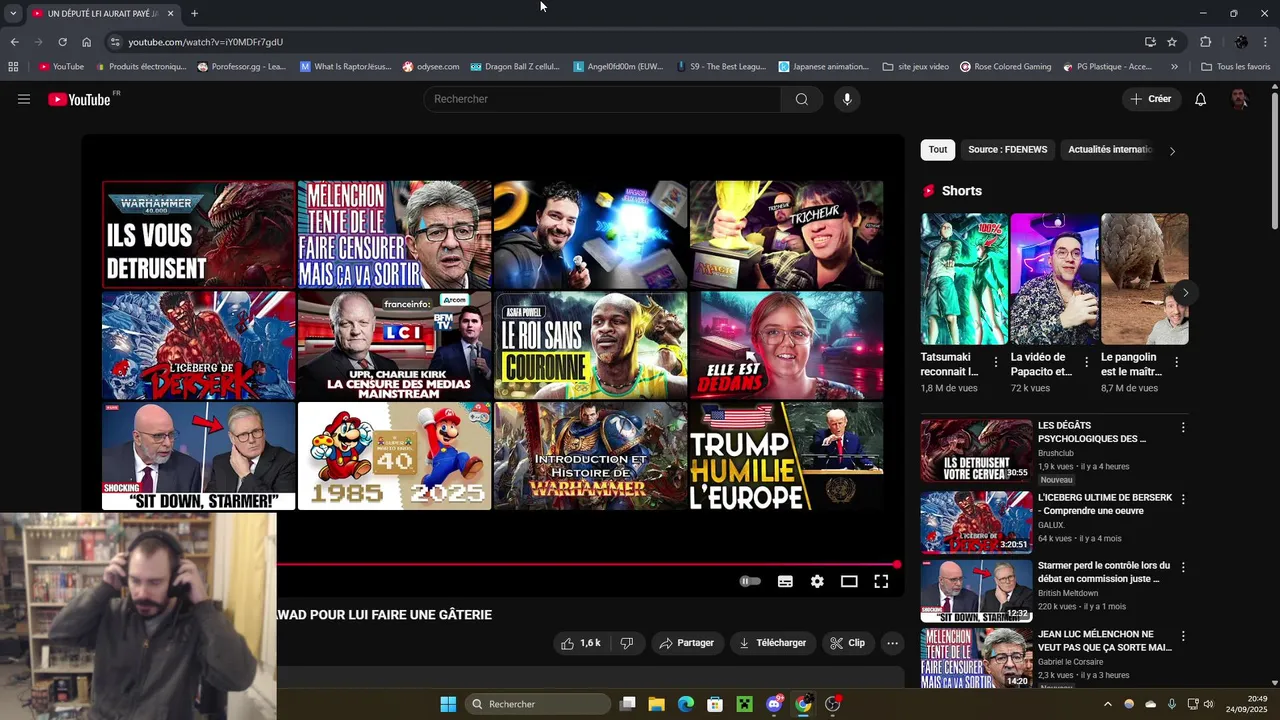Open the more actions ellipsis under the video
The height and width of the screenshot is (720, 1280).
point(893,643)
